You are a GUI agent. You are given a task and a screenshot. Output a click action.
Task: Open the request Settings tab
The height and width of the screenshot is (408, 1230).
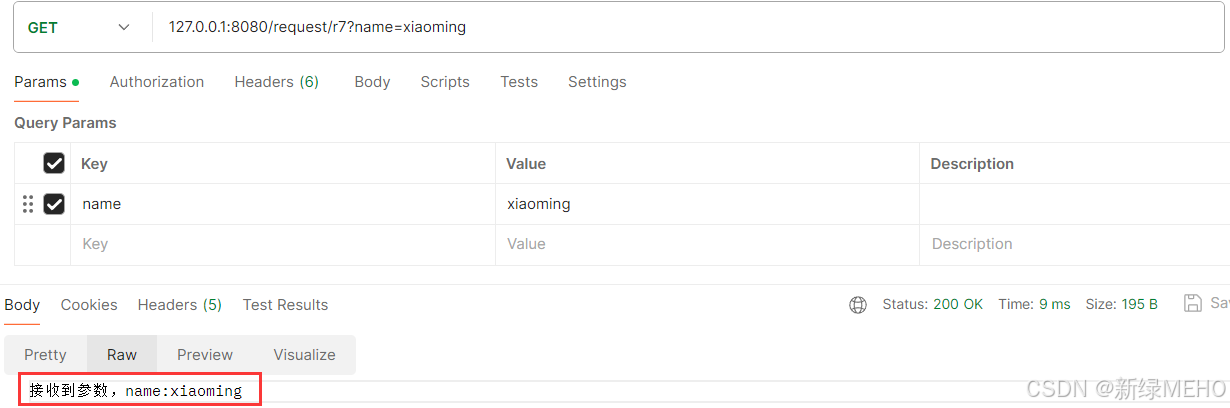[x=597, y=82]
